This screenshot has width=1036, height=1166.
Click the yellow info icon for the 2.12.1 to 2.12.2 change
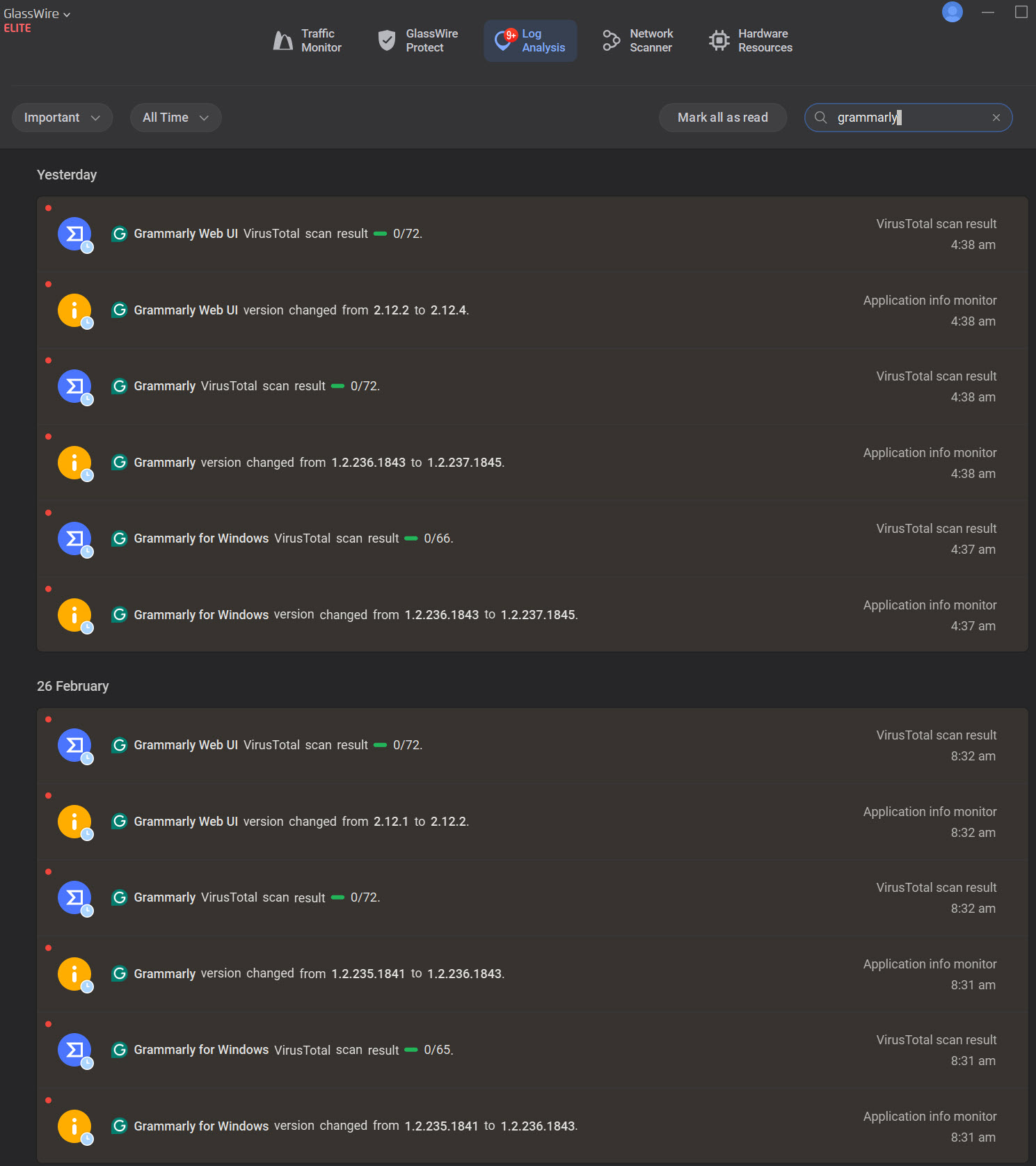(x=74, y=822)
